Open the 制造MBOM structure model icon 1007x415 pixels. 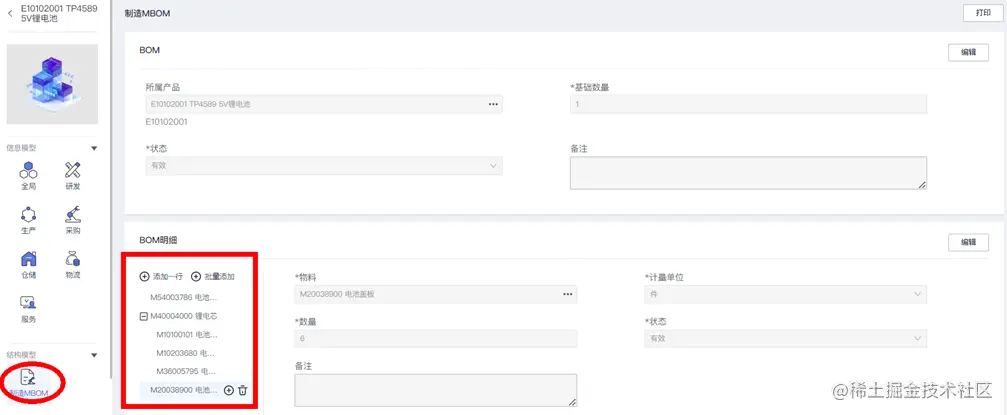tap(28, 382)
